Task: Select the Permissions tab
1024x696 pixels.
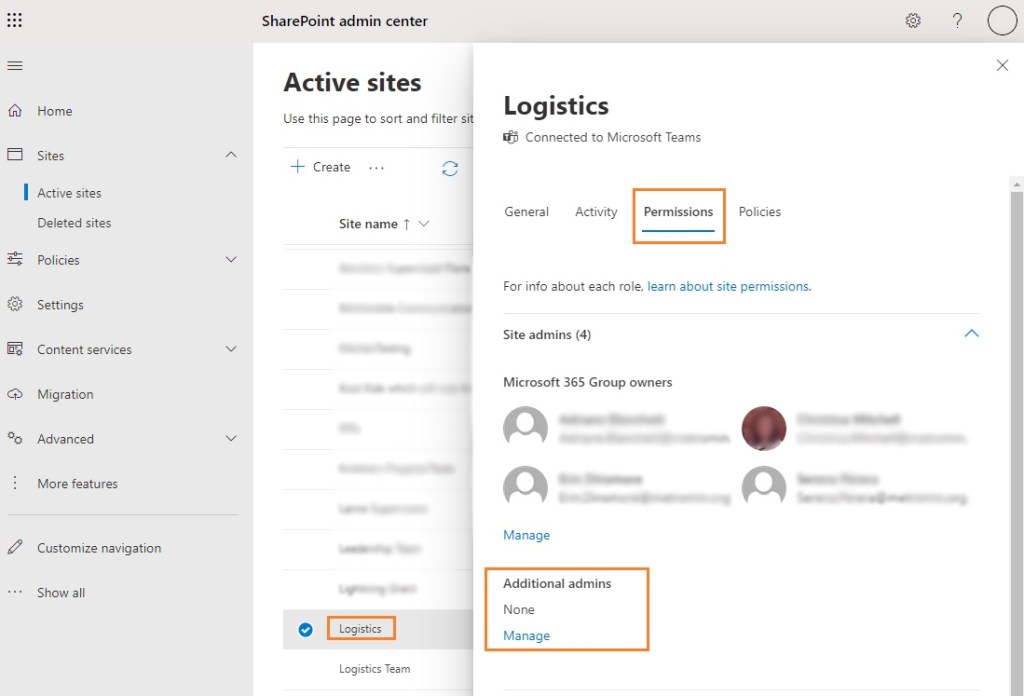Action: (x=678, y=212)
